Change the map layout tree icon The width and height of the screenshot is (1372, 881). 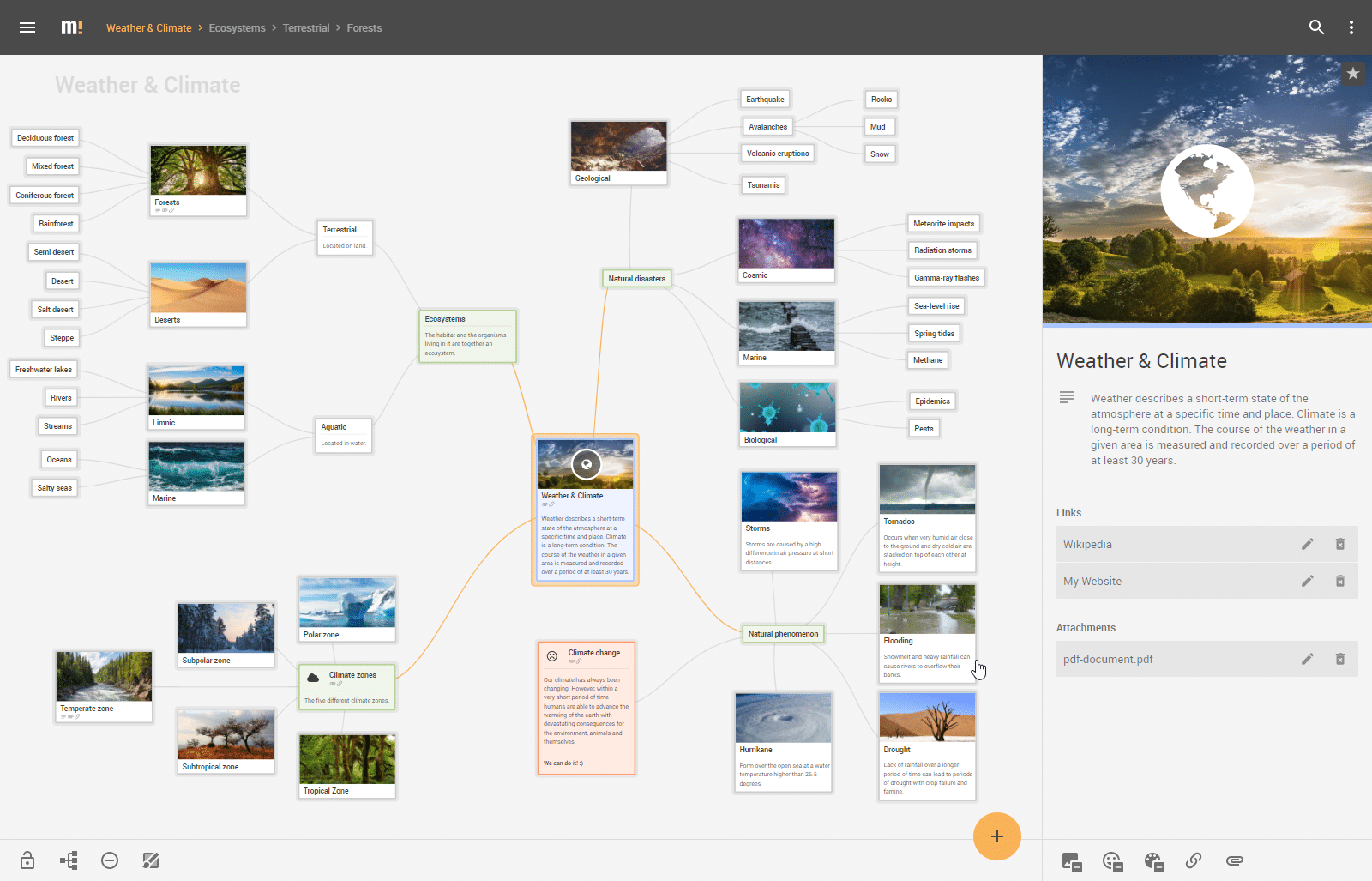click(69, 860)
